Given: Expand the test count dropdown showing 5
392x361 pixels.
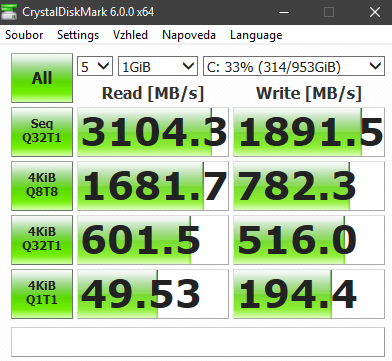Looking at the screenshot, I should pyautogui.click(x=95, y=66).
